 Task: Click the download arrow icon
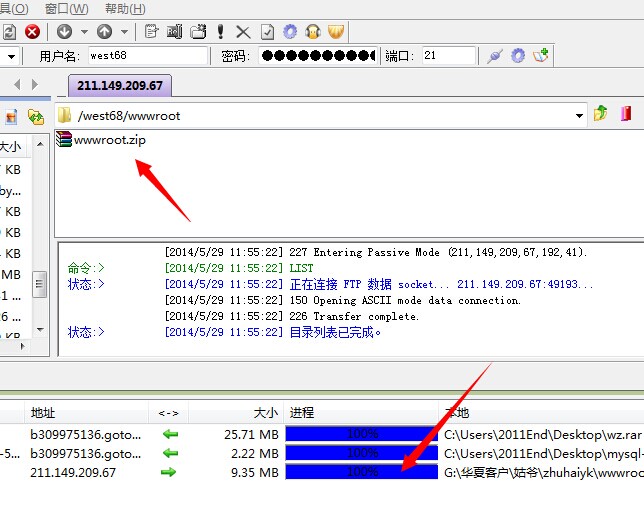(x=64, y=32)
